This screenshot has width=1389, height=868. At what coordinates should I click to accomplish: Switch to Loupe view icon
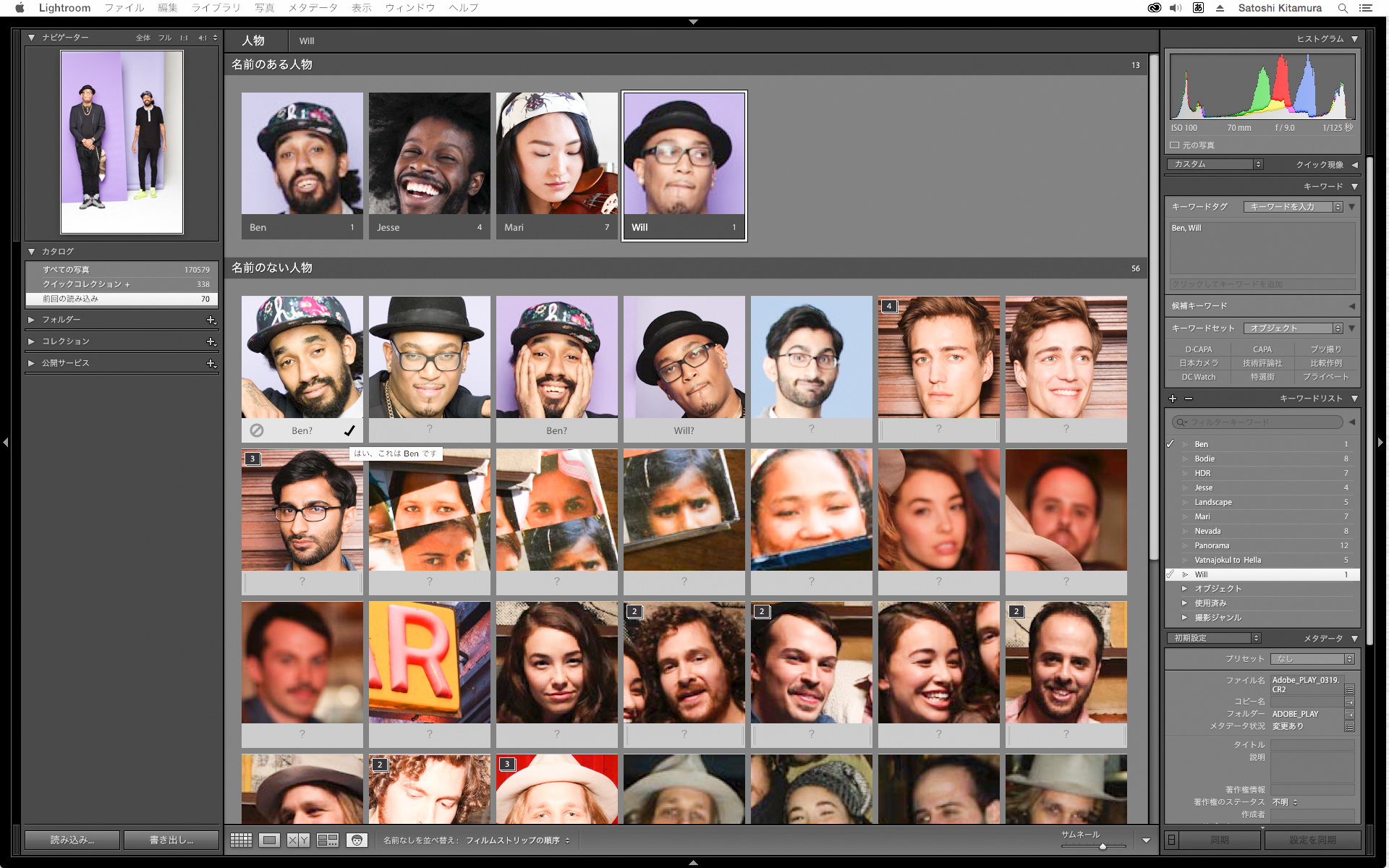pos(270,840)
